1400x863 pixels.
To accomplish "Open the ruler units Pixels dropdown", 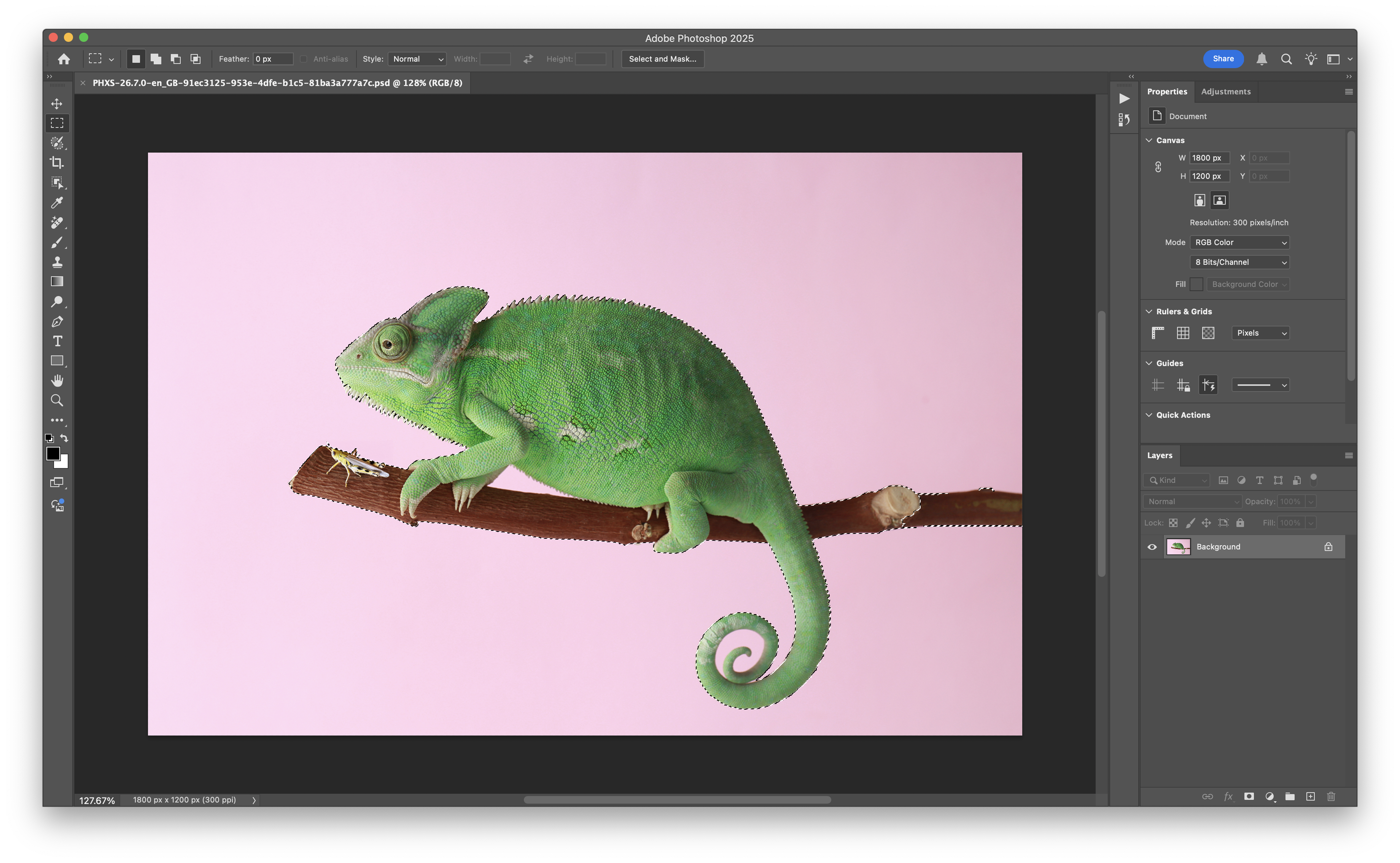I will coord(1260,333).
